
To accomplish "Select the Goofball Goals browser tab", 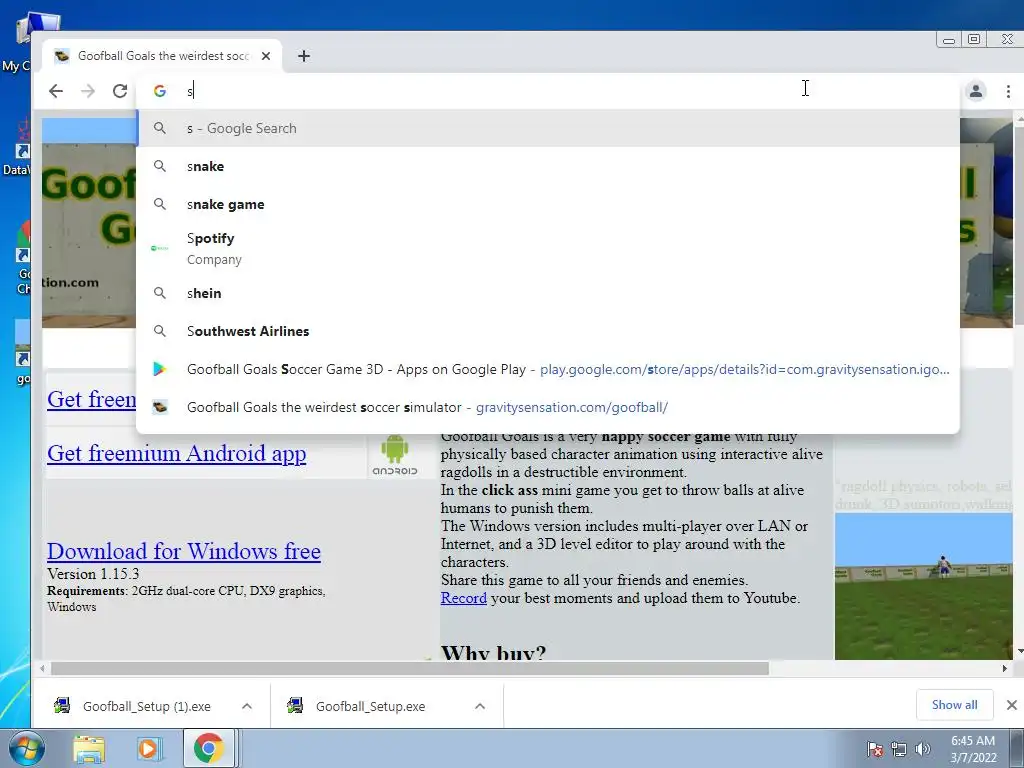I will tap(162, 56).
